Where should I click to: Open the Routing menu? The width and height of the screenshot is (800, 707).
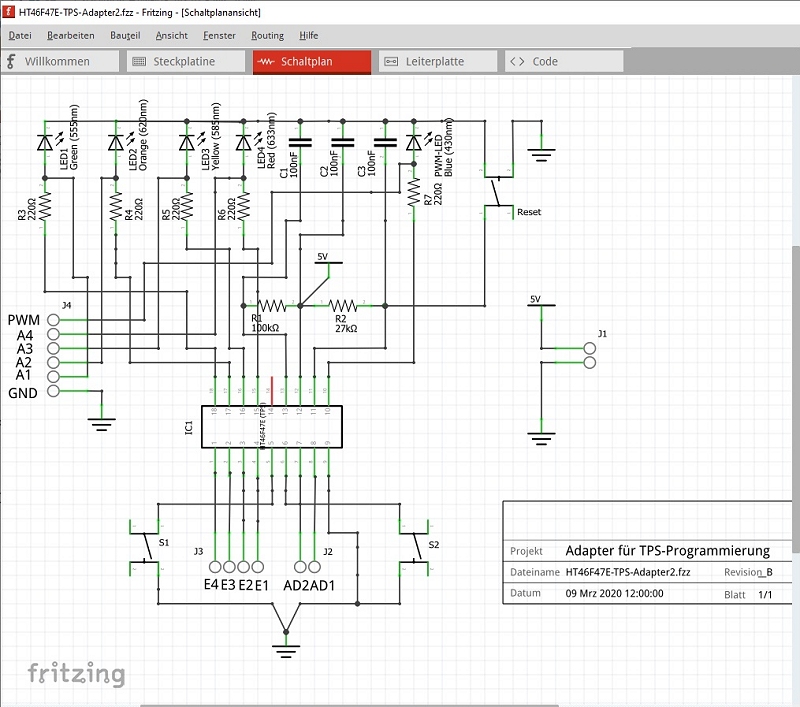pyautogui.click(x=267, y=35)
